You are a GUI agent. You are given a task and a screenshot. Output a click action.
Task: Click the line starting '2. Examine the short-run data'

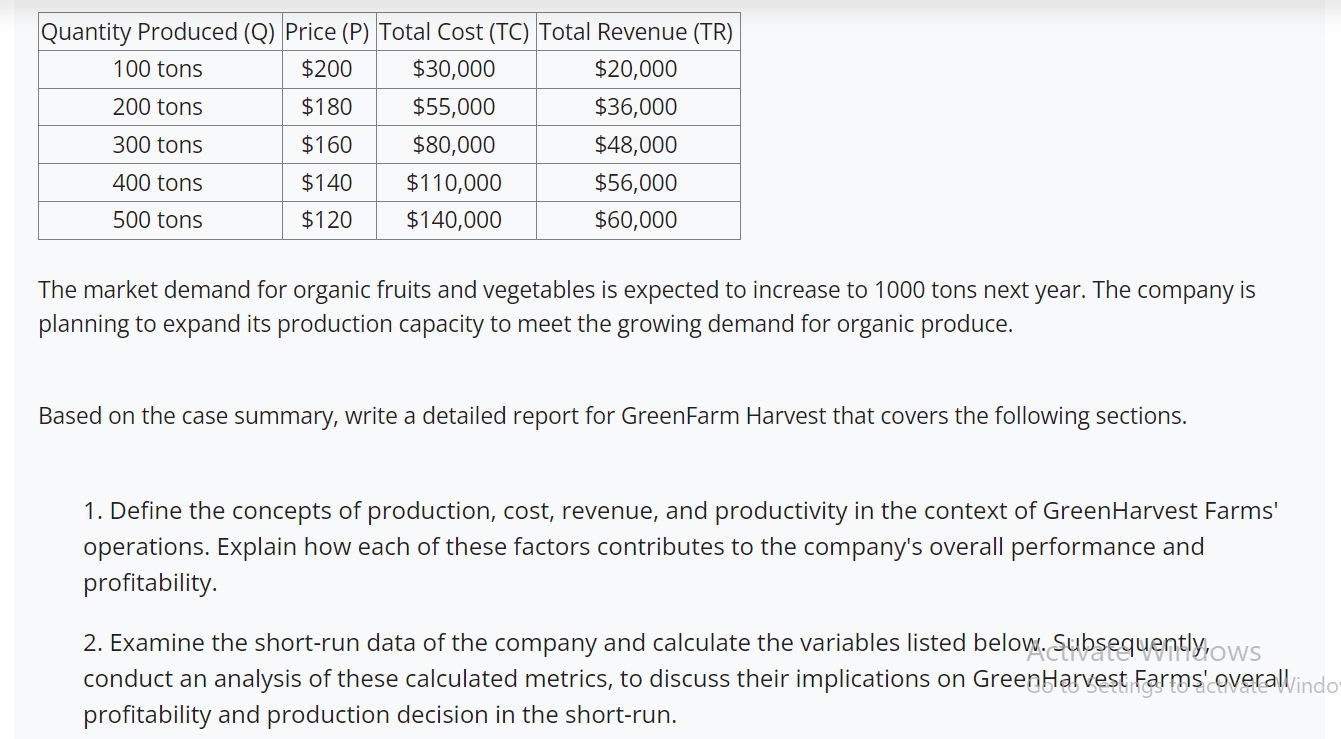pyautogui.click(x=646, y=643)
